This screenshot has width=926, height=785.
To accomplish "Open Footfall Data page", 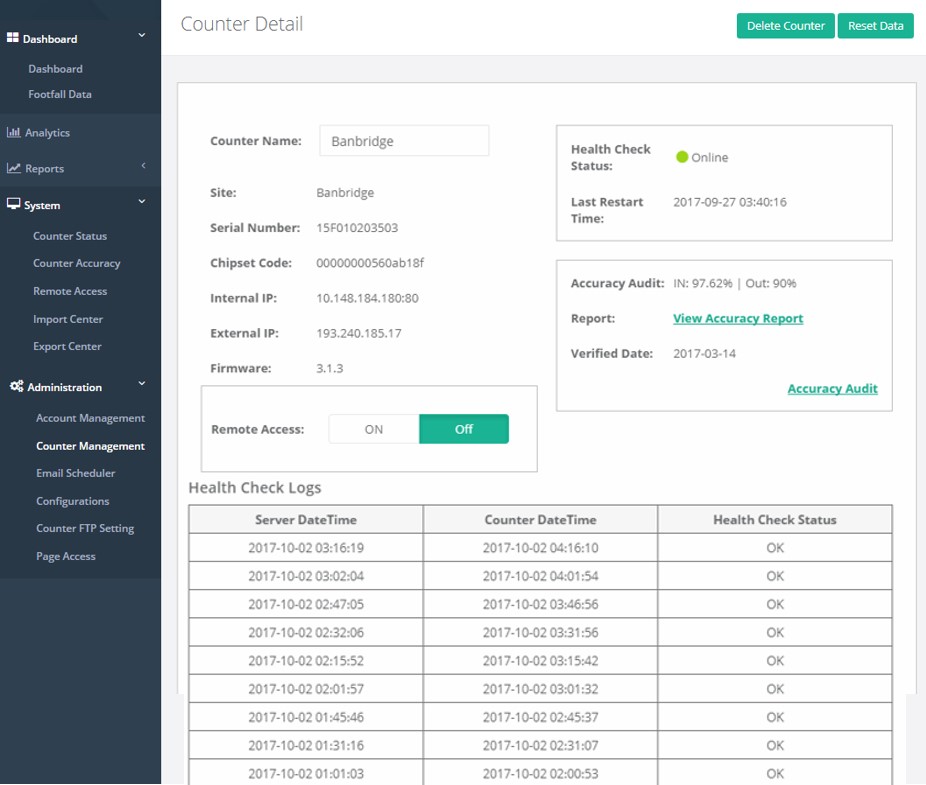I will click(60, 94).
